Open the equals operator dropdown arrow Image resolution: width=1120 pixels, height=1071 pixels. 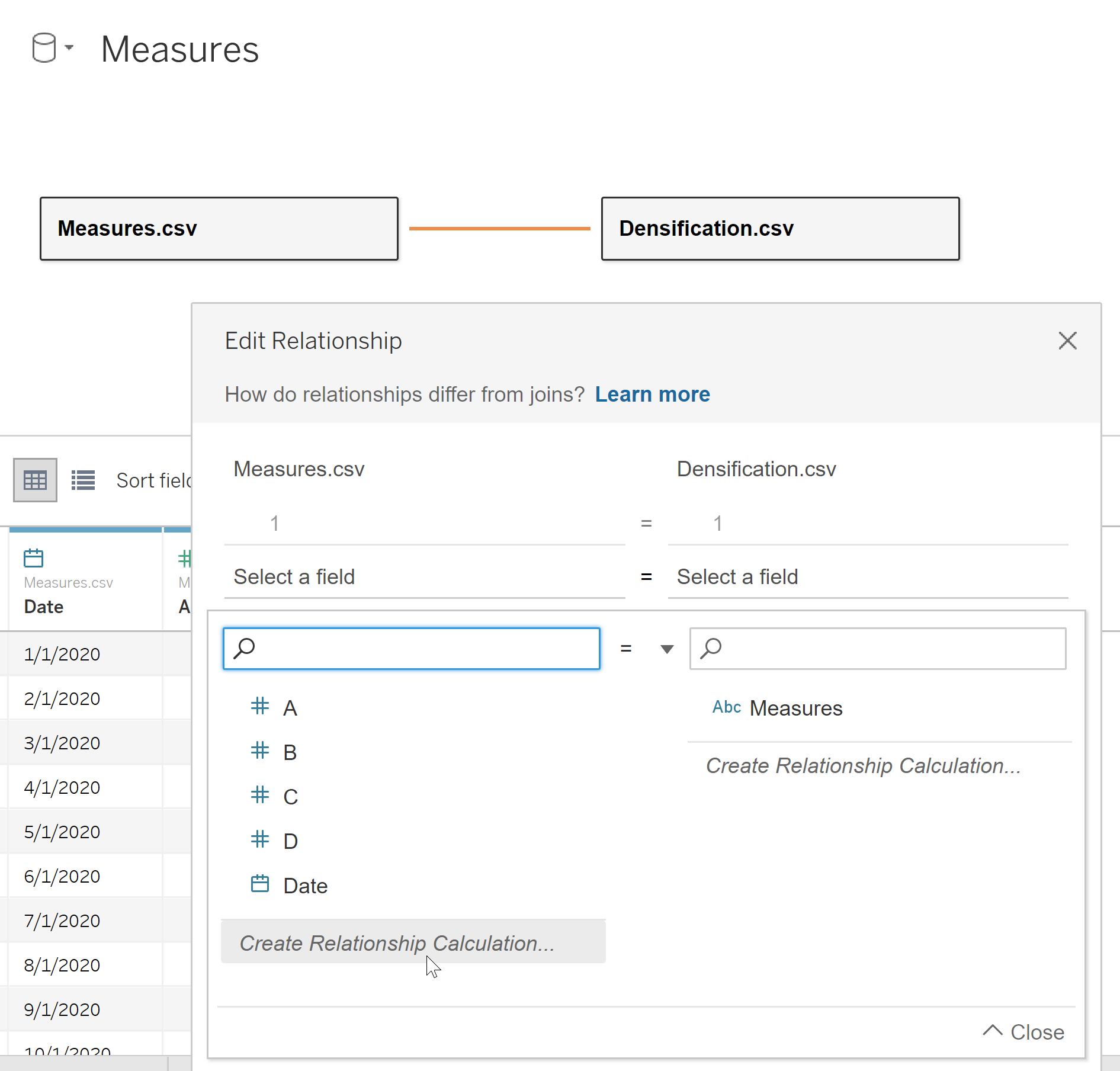point(667,649)
